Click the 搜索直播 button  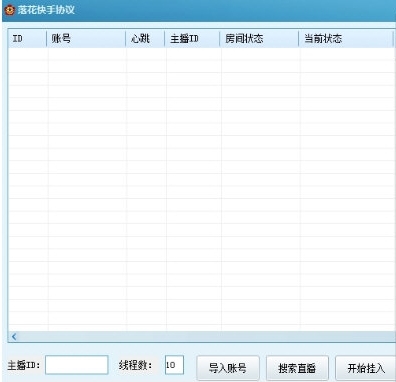coord(297,368)
